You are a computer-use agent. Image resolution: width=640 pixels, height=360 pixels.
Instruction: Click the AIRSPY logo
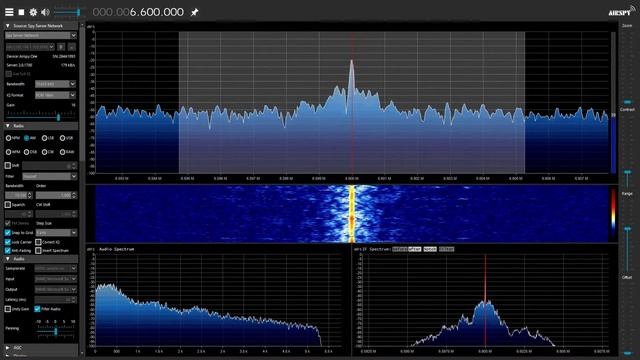point(621,12)
